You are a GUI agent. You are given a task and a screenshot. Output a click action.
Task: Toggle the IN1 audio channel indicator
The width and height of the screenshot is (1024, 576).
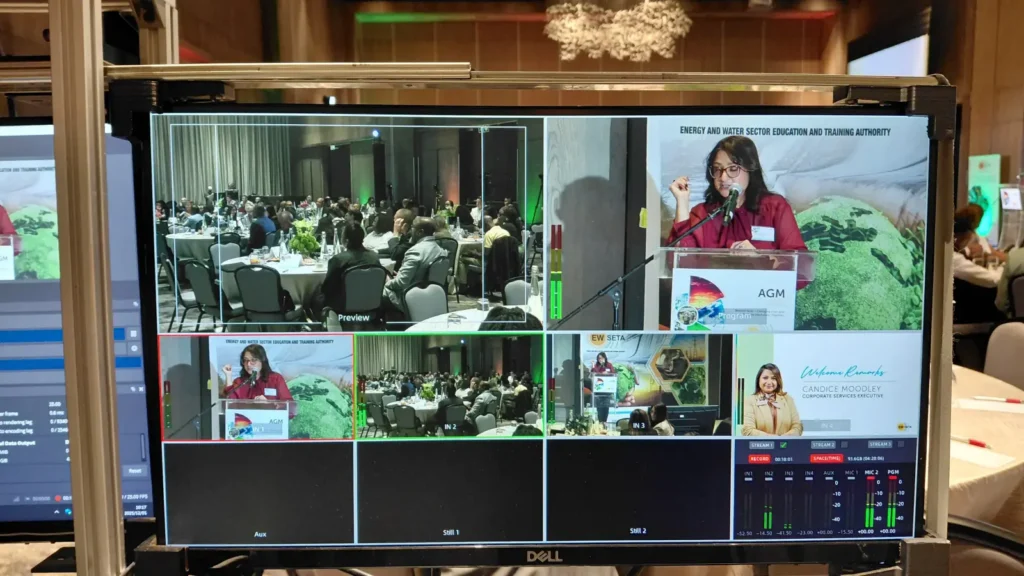click(748, 479)
